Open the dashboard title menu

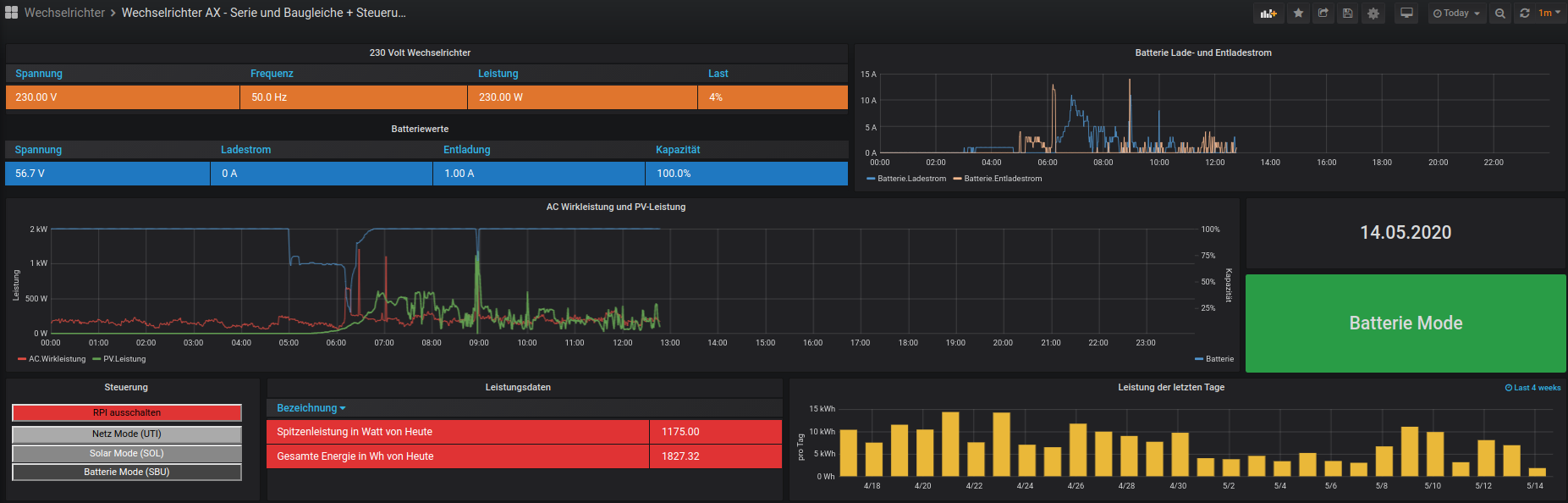point(263,13)
